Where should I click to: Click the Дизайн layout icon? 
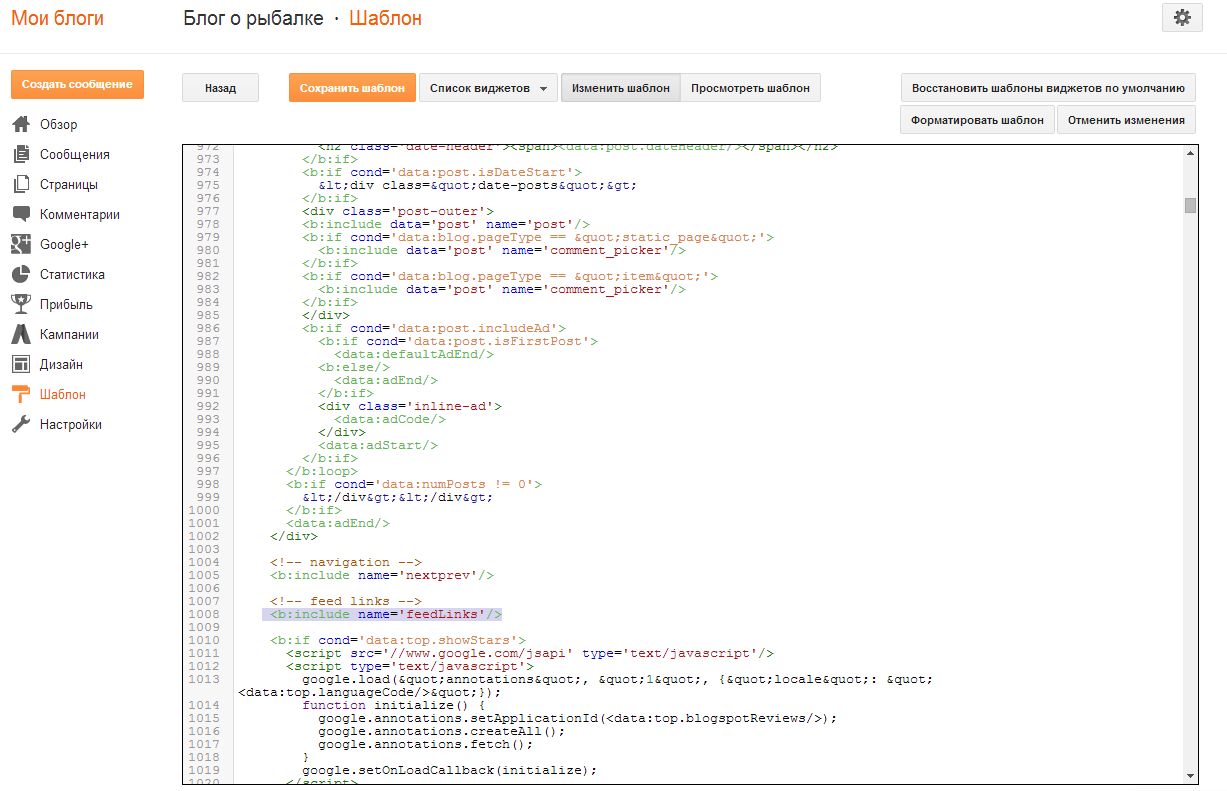point(21,364)
